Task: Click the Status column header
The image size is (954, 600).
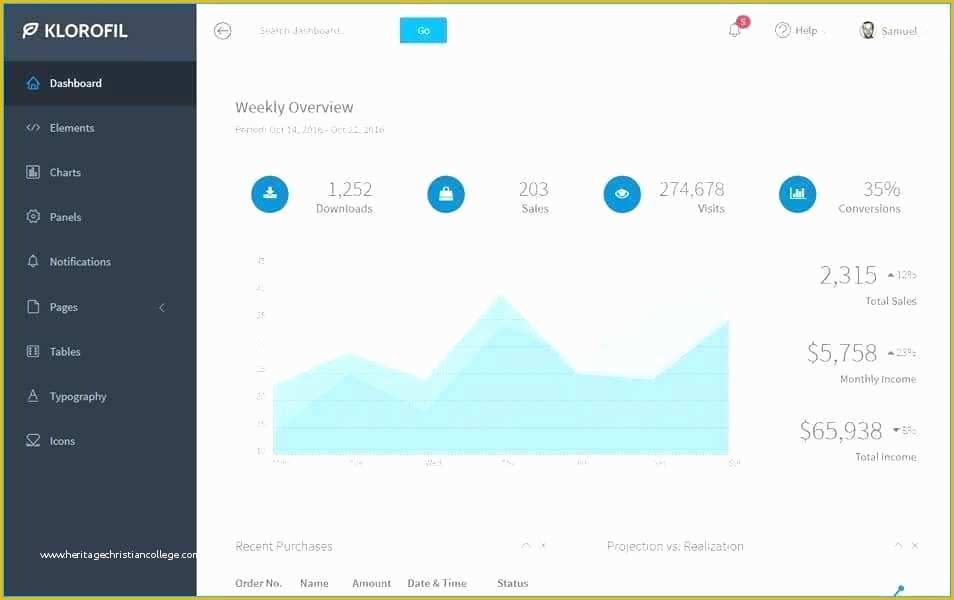Action: tap(513, 583)
